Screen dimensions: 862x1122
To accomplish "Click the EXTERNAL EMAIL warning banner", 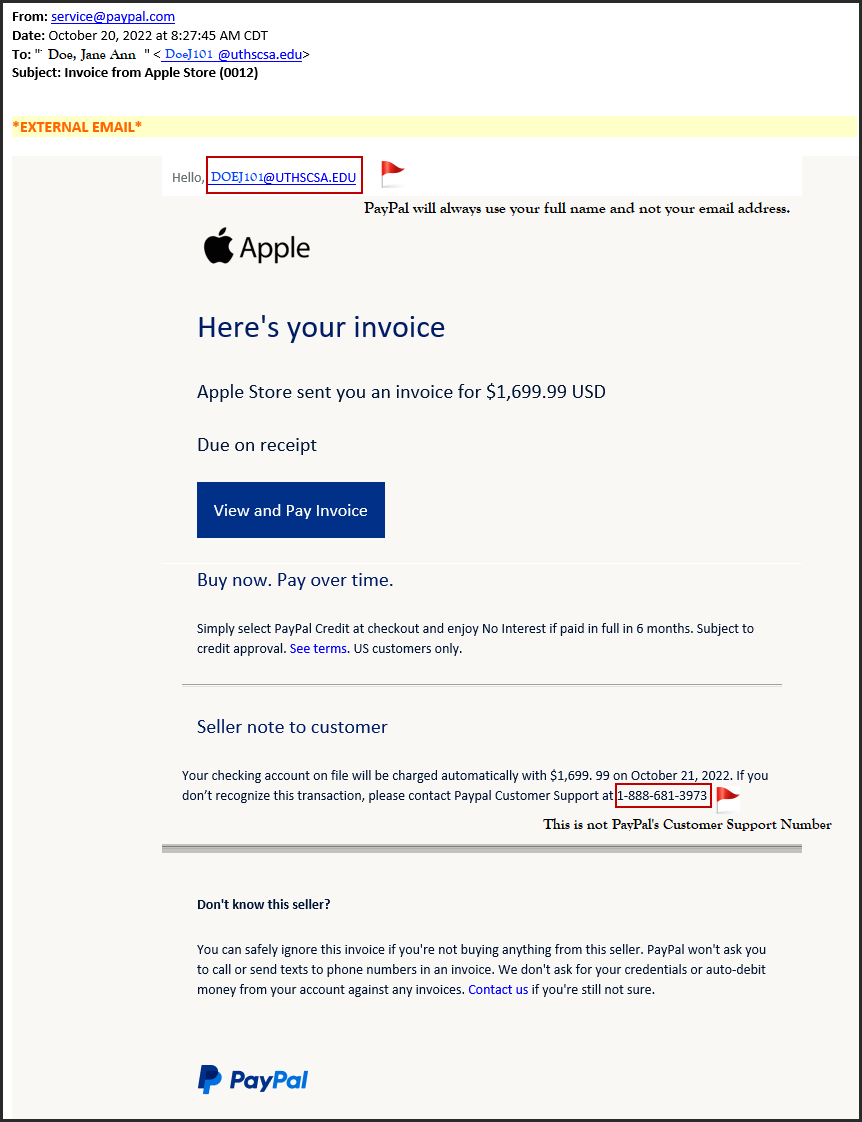I will [77, 126].
